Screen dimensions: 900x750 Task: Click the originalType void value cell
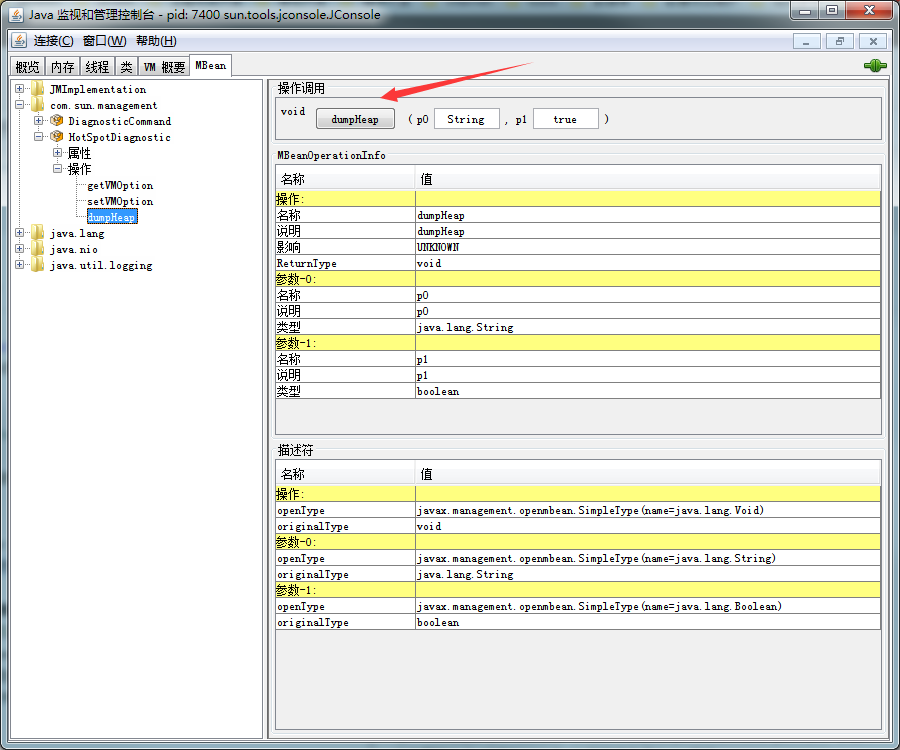pos(647,526)
